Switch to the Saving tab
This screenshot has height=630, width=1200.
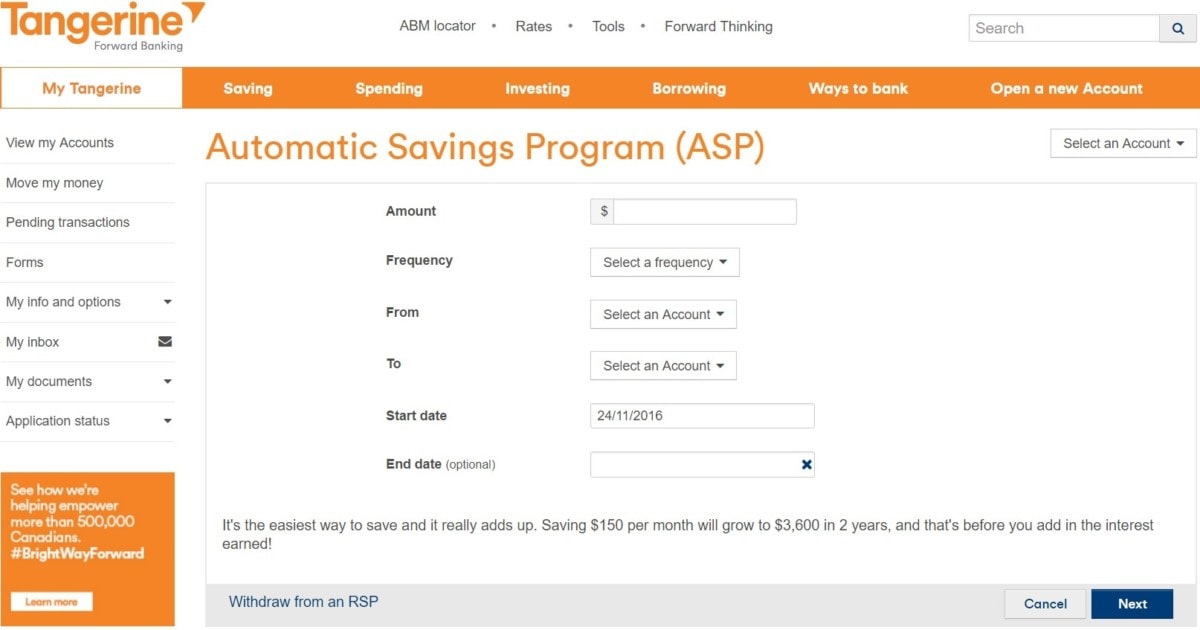(x=247, y=88)
